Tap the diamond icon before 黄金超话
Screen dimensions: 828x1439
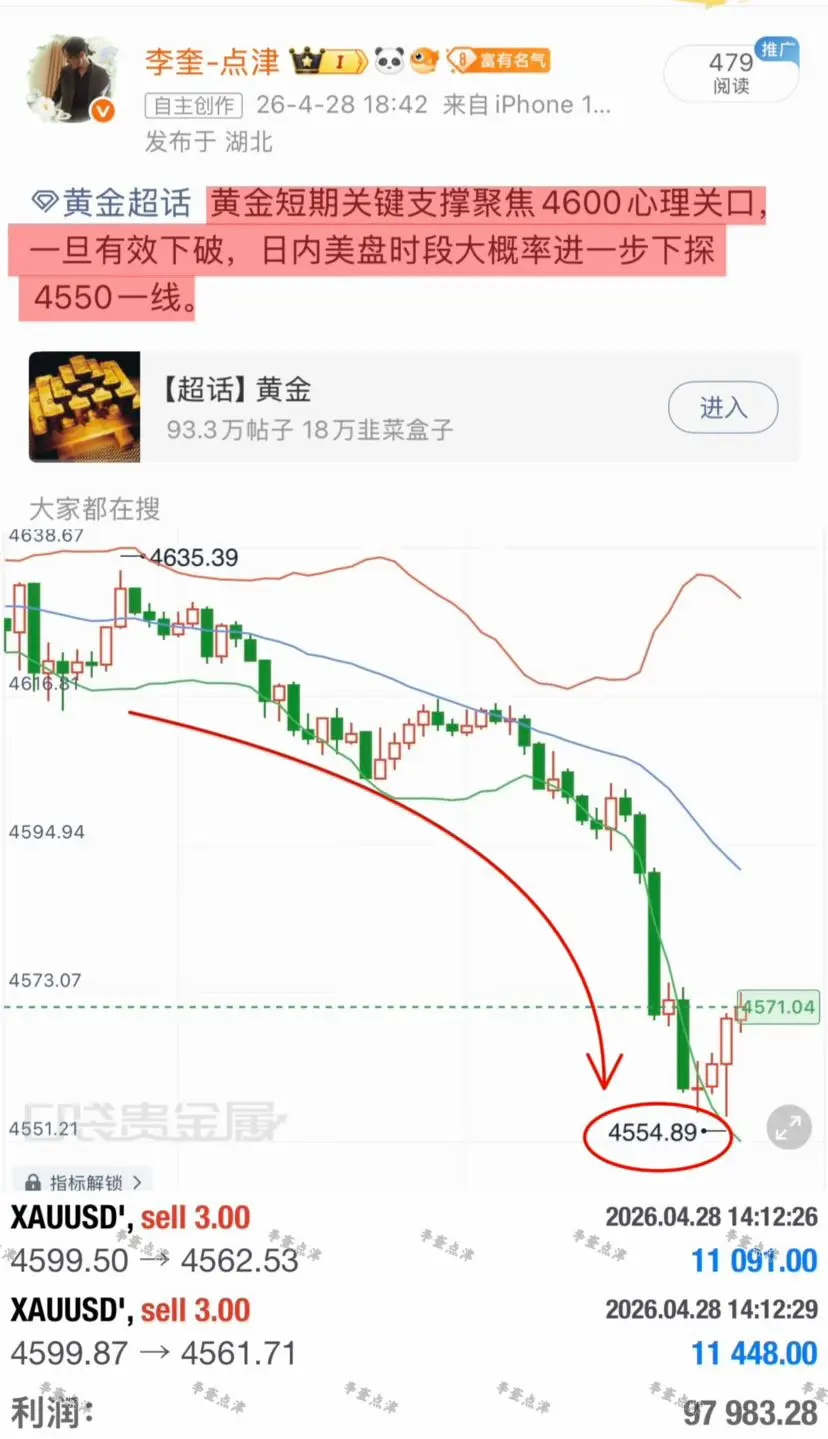coord(44,205)
